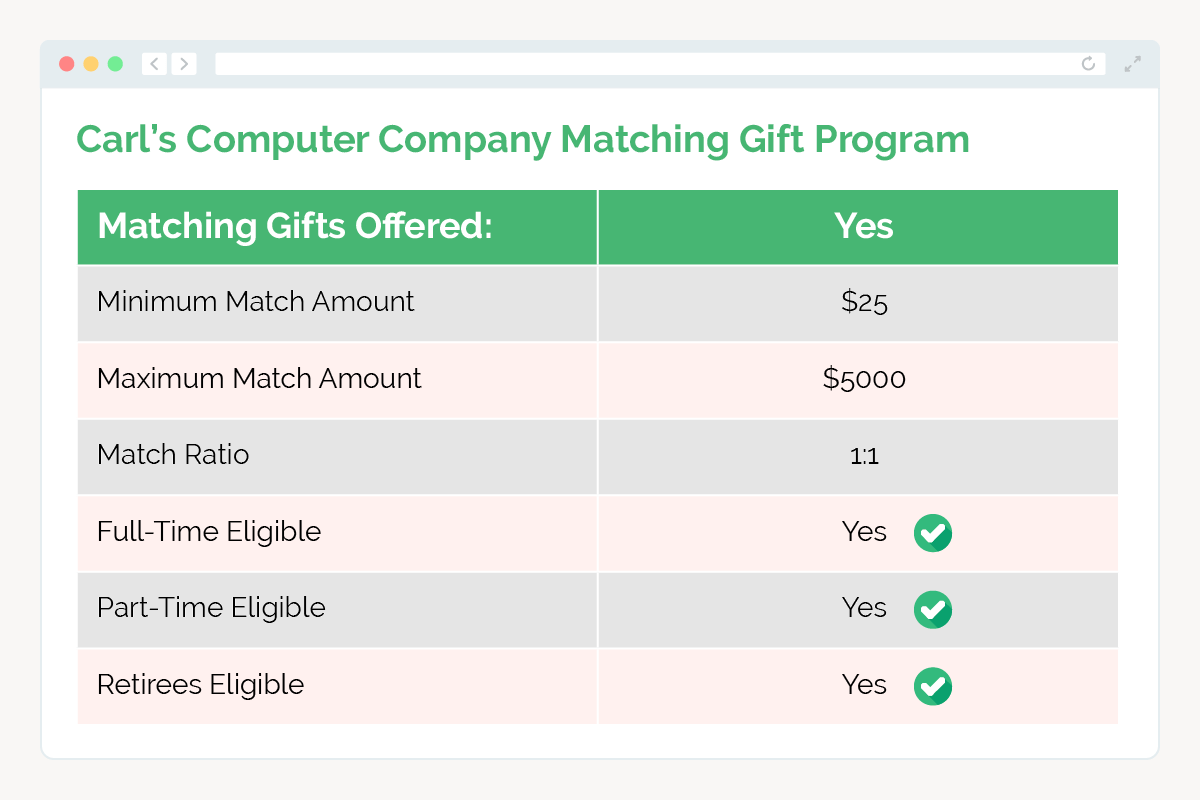Click the green traffic light circle
1200x800 pixels.
[x=115, y=63]
